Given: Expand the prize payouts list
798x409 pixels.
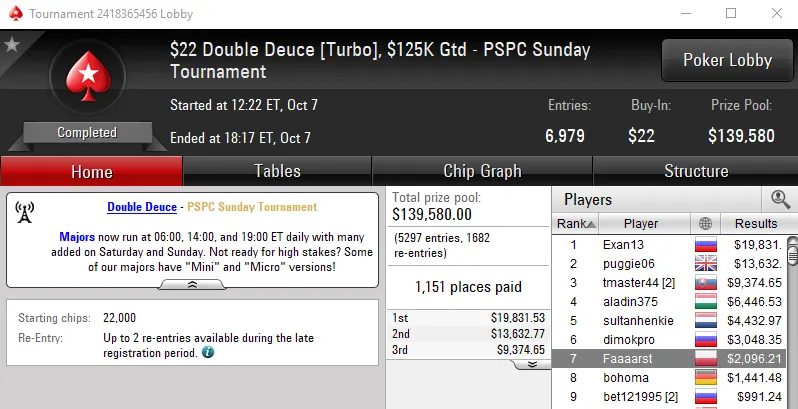Looking at the screenshot, I should pos(532,364).
